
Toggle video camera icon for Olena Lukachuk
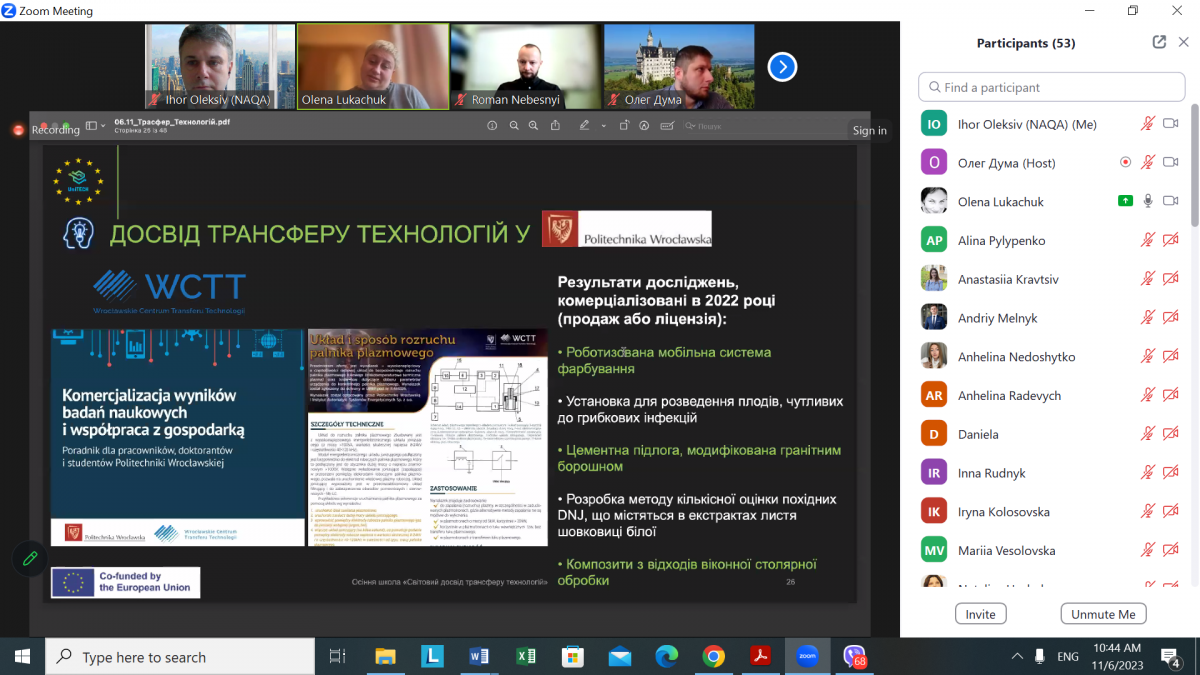coord(1171,201)
